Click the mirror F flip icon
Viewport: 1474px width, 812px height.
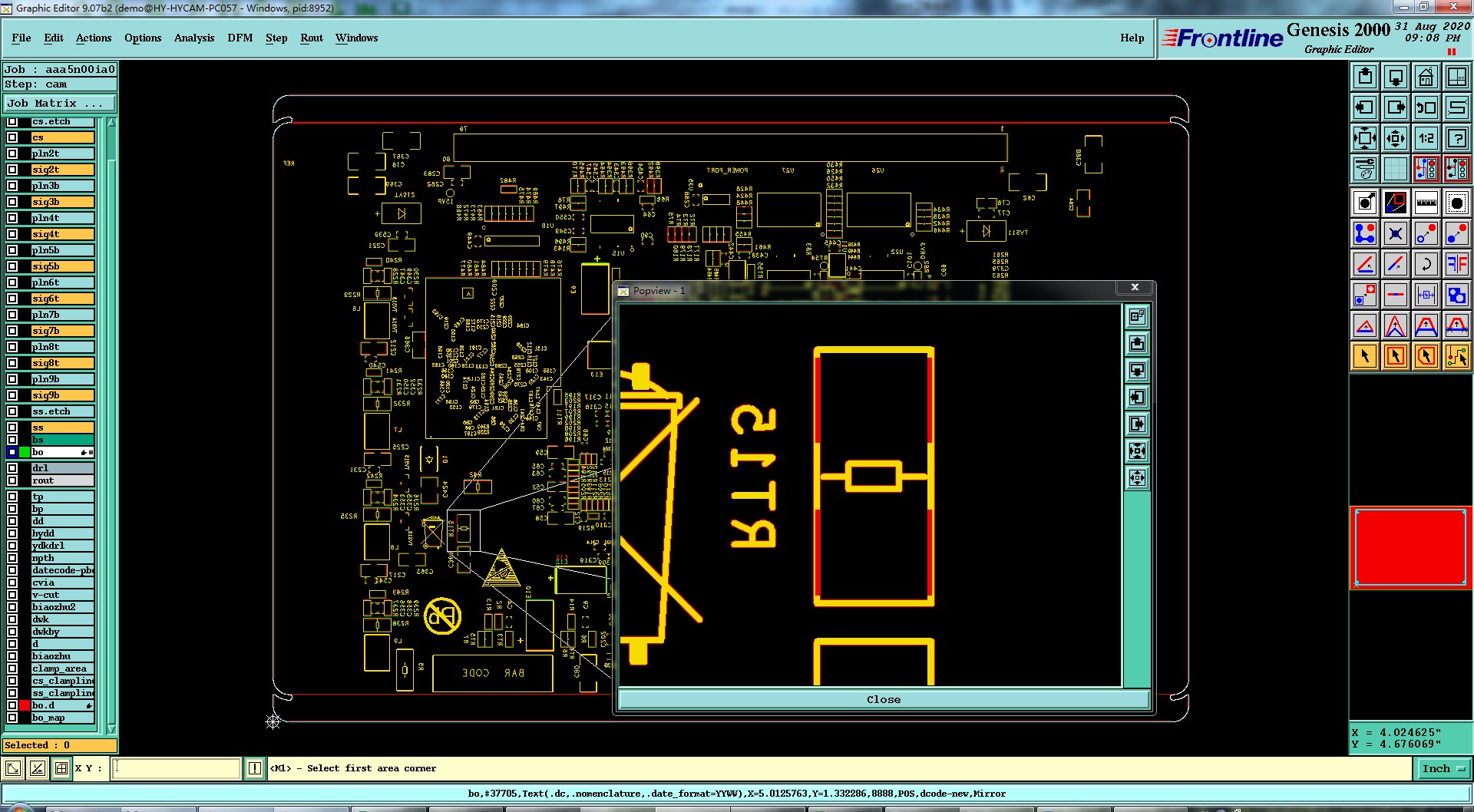click(1456, 264)
